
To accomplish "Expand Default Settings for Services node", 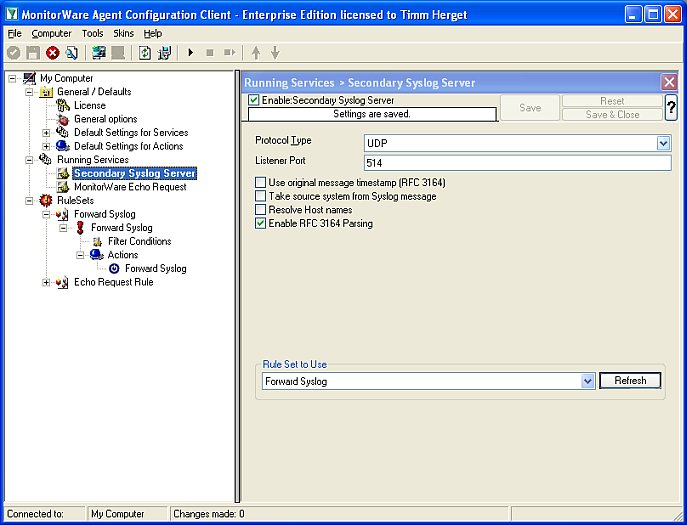I will (x=46, y=132).
